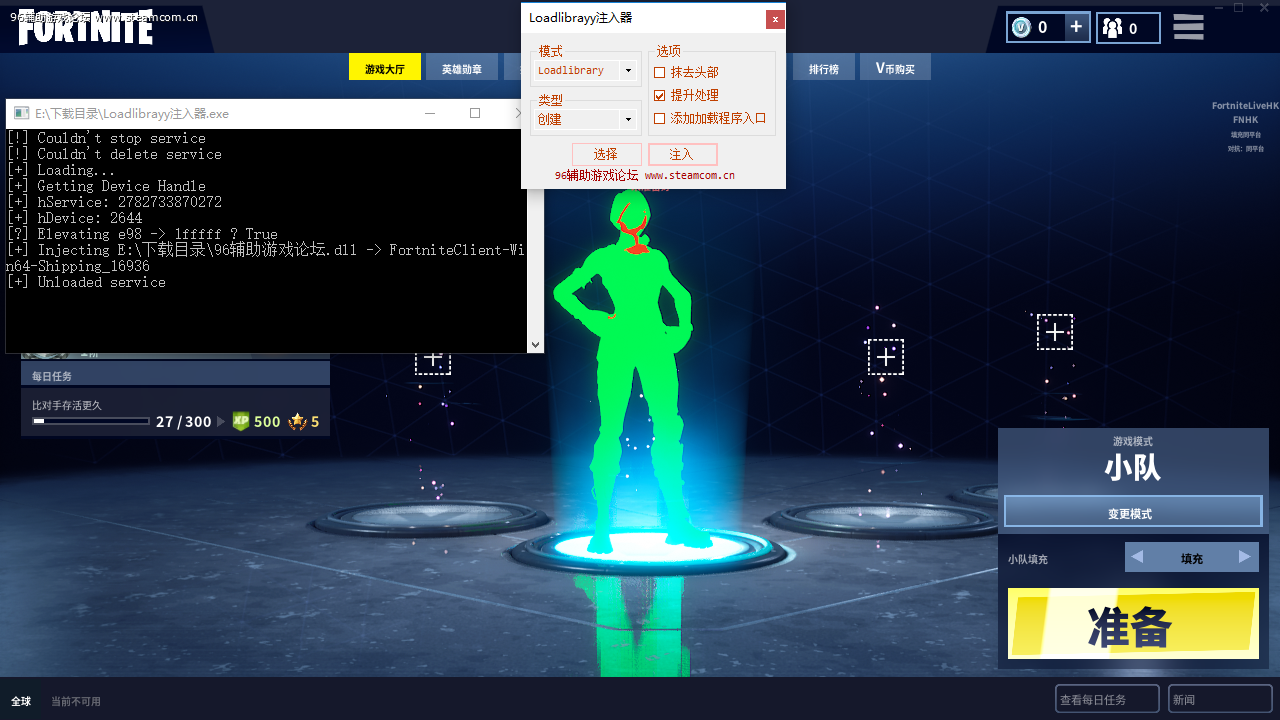1280x720 pixels.
Task: Open the Fortnite hamburger main menu
Action: 1188,27
